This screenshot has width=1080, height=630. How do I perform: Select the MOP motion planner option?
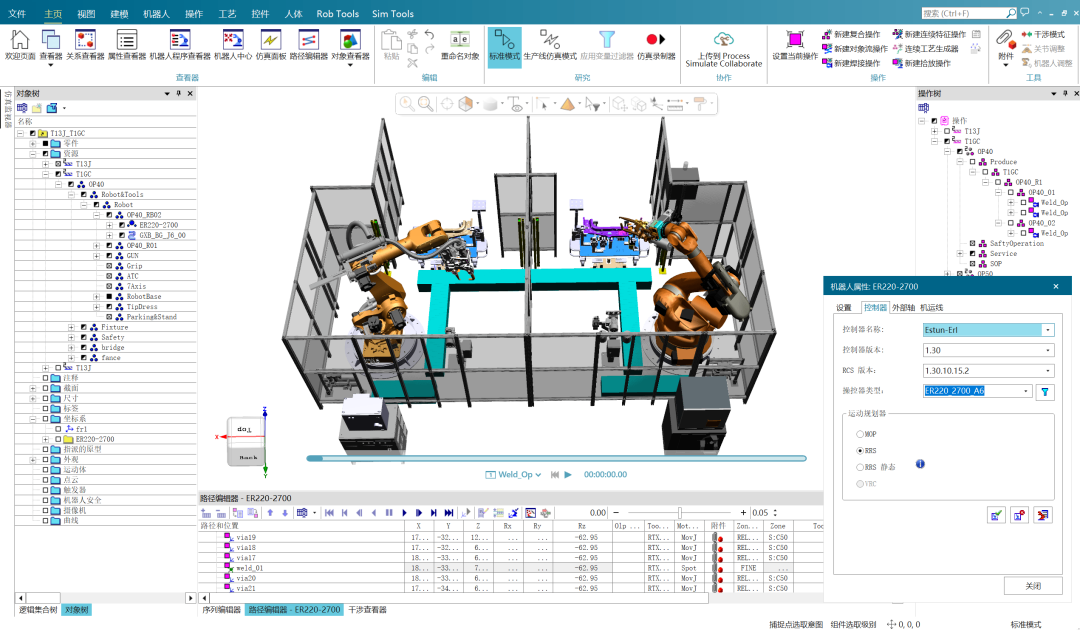860,434
